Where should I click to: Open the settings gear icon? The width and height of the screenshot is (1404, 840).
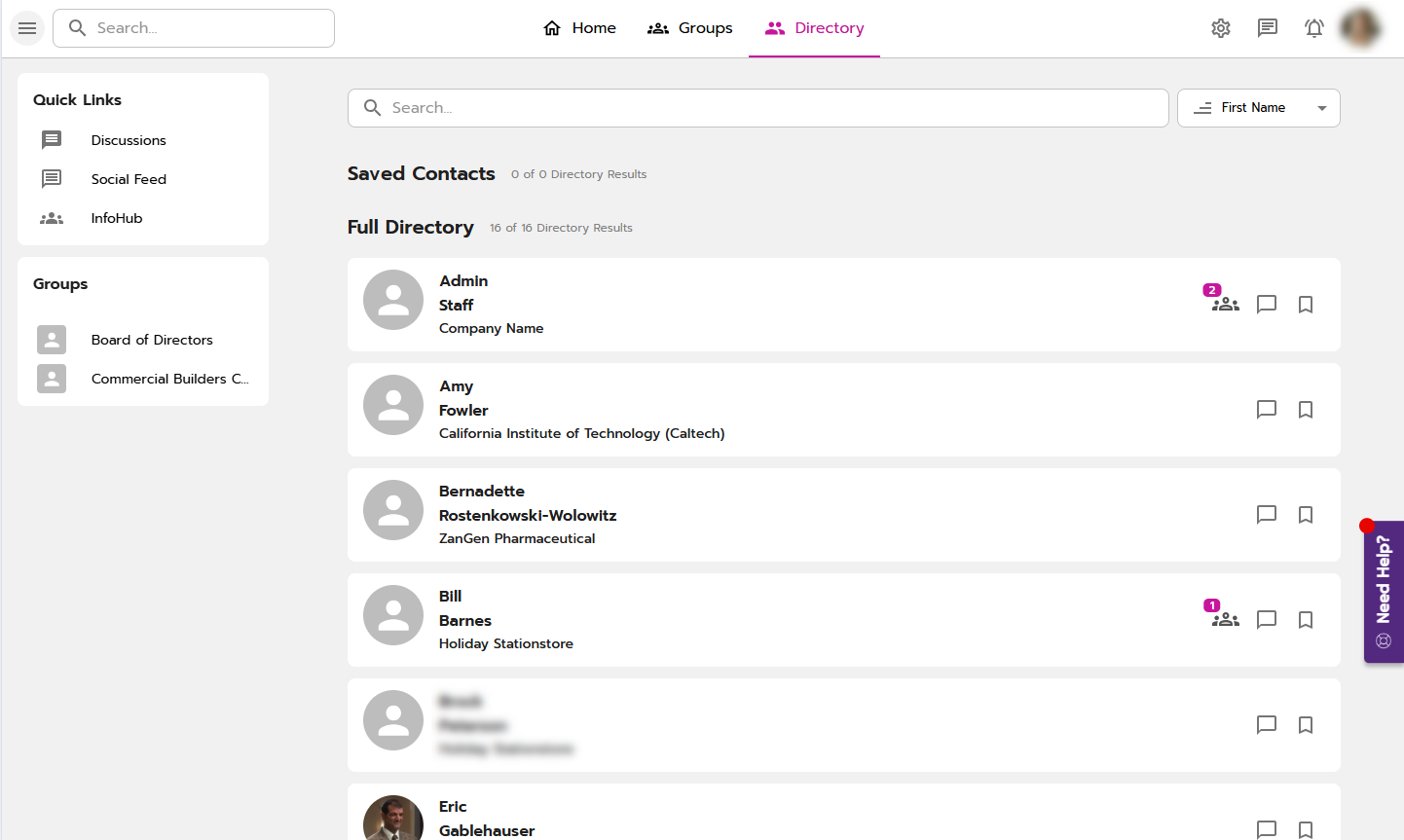click(x=1221, y=28)
